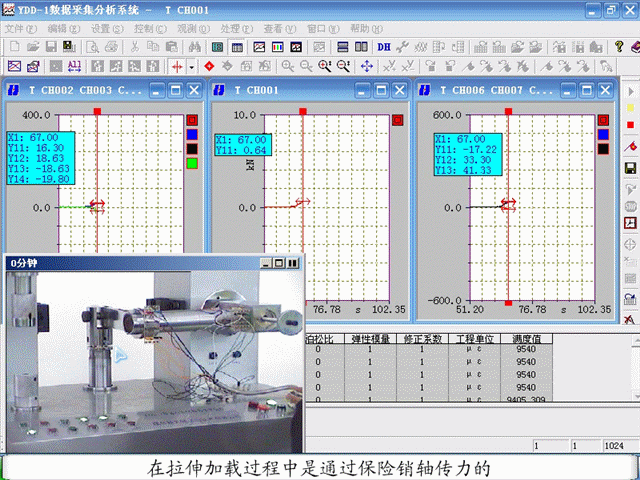Click red channel swatch in T CH001 chart
Viewport: 640px width, 480px height.
(x=397, y=121)
